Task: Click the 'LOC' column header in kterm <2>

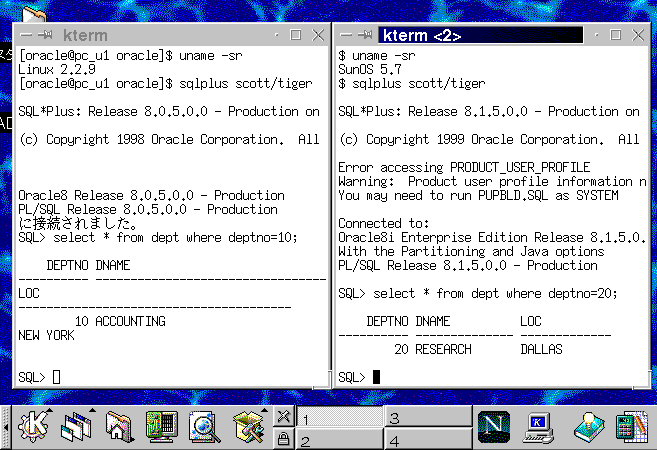Action: 531,321
